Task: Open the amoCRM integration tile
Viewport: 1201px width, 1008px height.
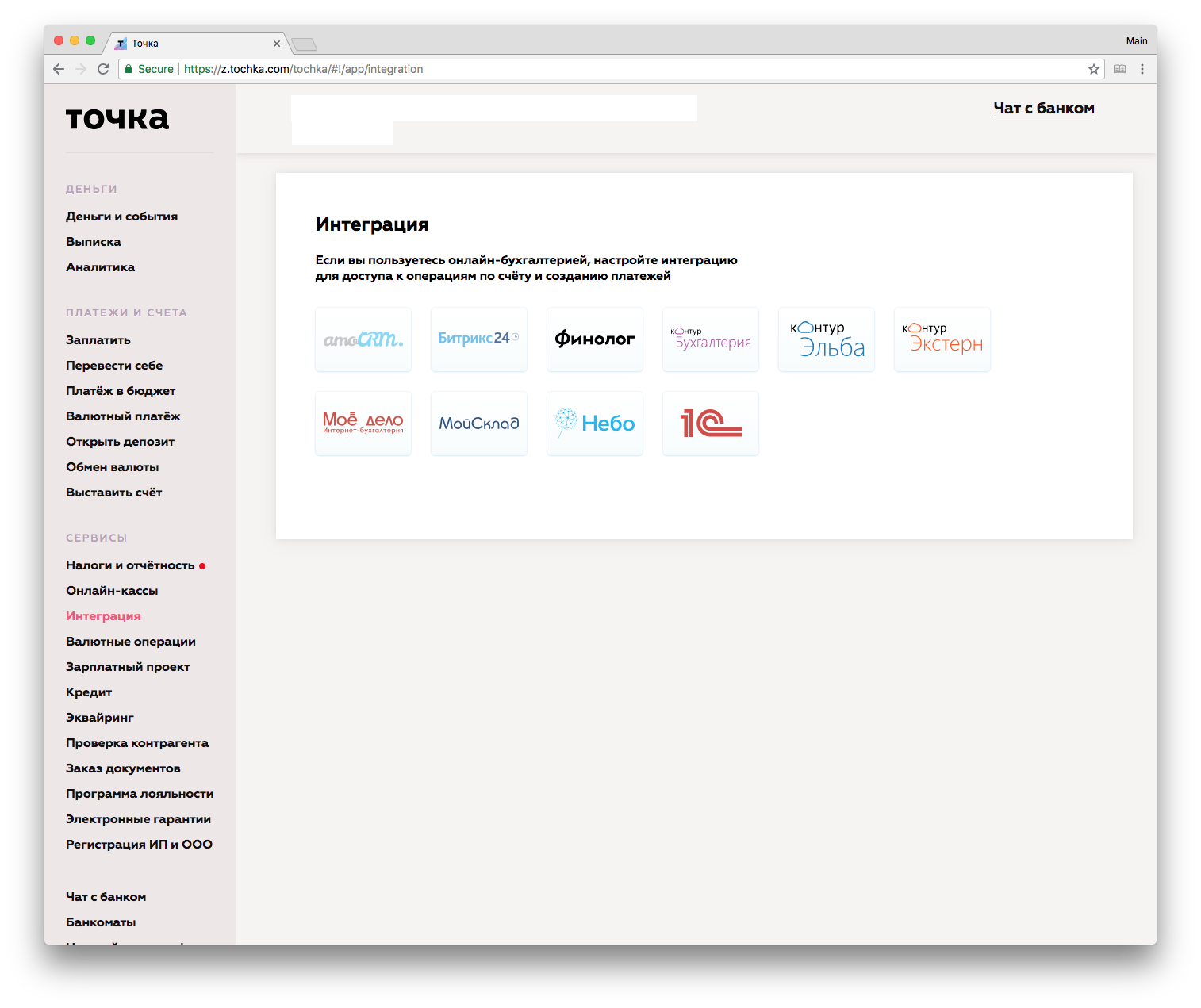Action: pos(363,339)
